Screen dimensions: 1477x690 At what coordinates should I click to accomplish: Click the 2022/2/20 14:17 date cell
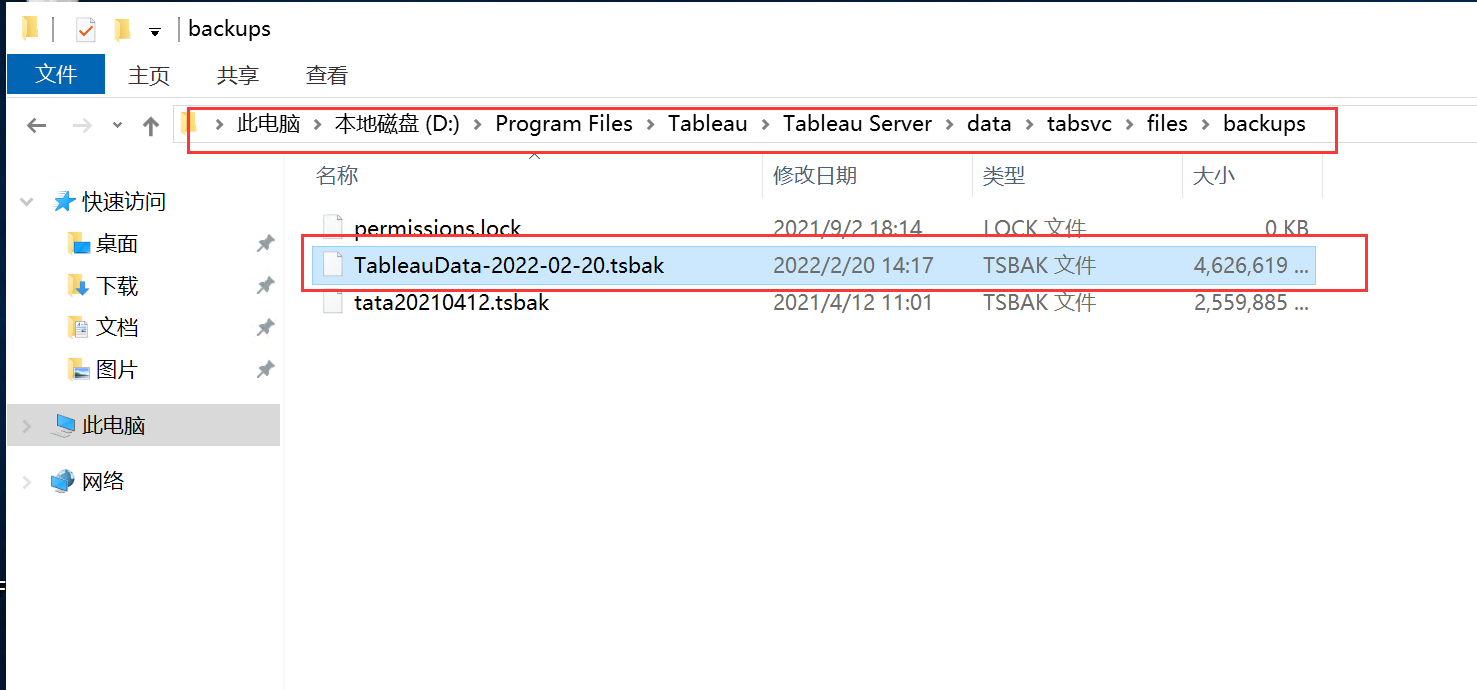coord(853,265)
